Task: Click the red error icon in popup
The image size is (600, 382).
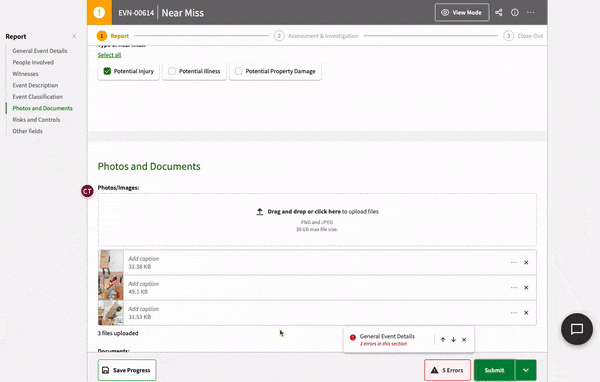Action: tap(353, 337)
